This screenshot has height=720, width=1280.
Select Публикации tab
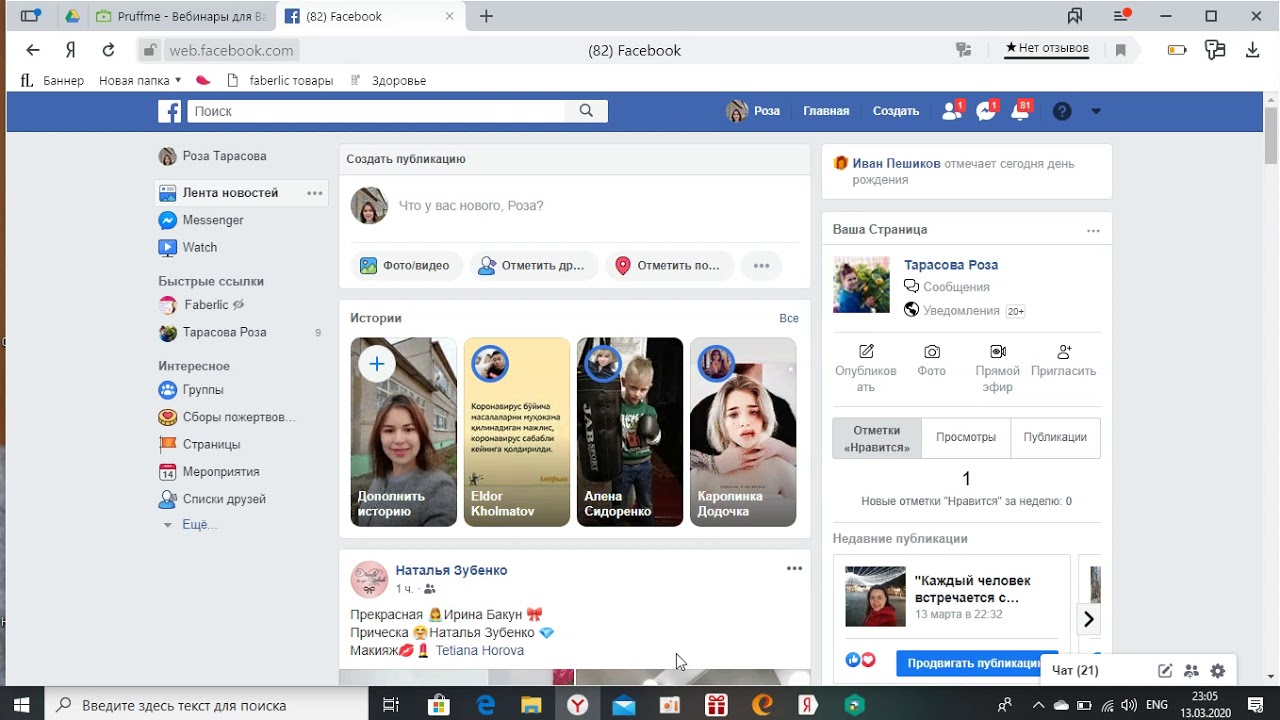pyautogui.click(x=1055, y=438)
